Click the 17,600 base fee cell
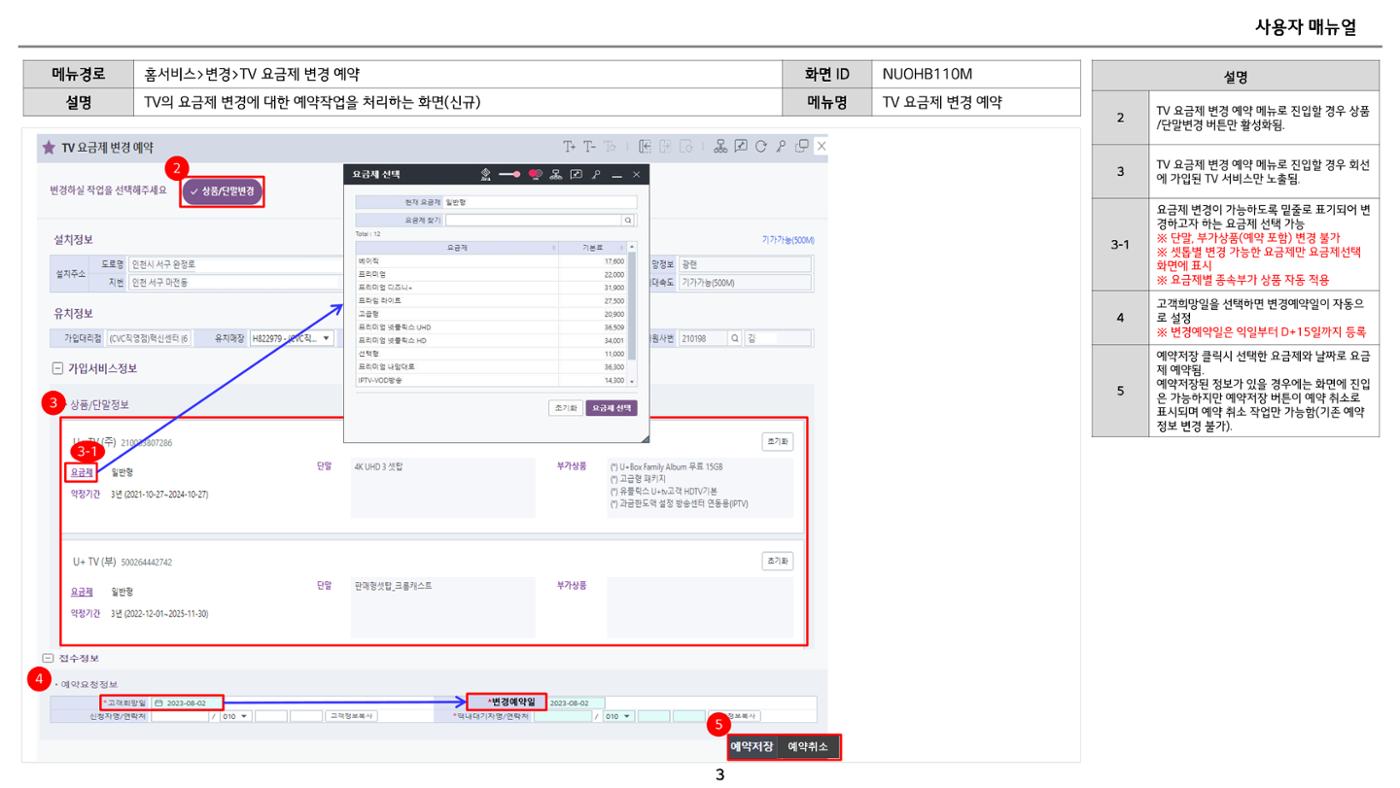The width and height of the screenshot is (1400, 788). pyautogui.click(x=592, y=261)
